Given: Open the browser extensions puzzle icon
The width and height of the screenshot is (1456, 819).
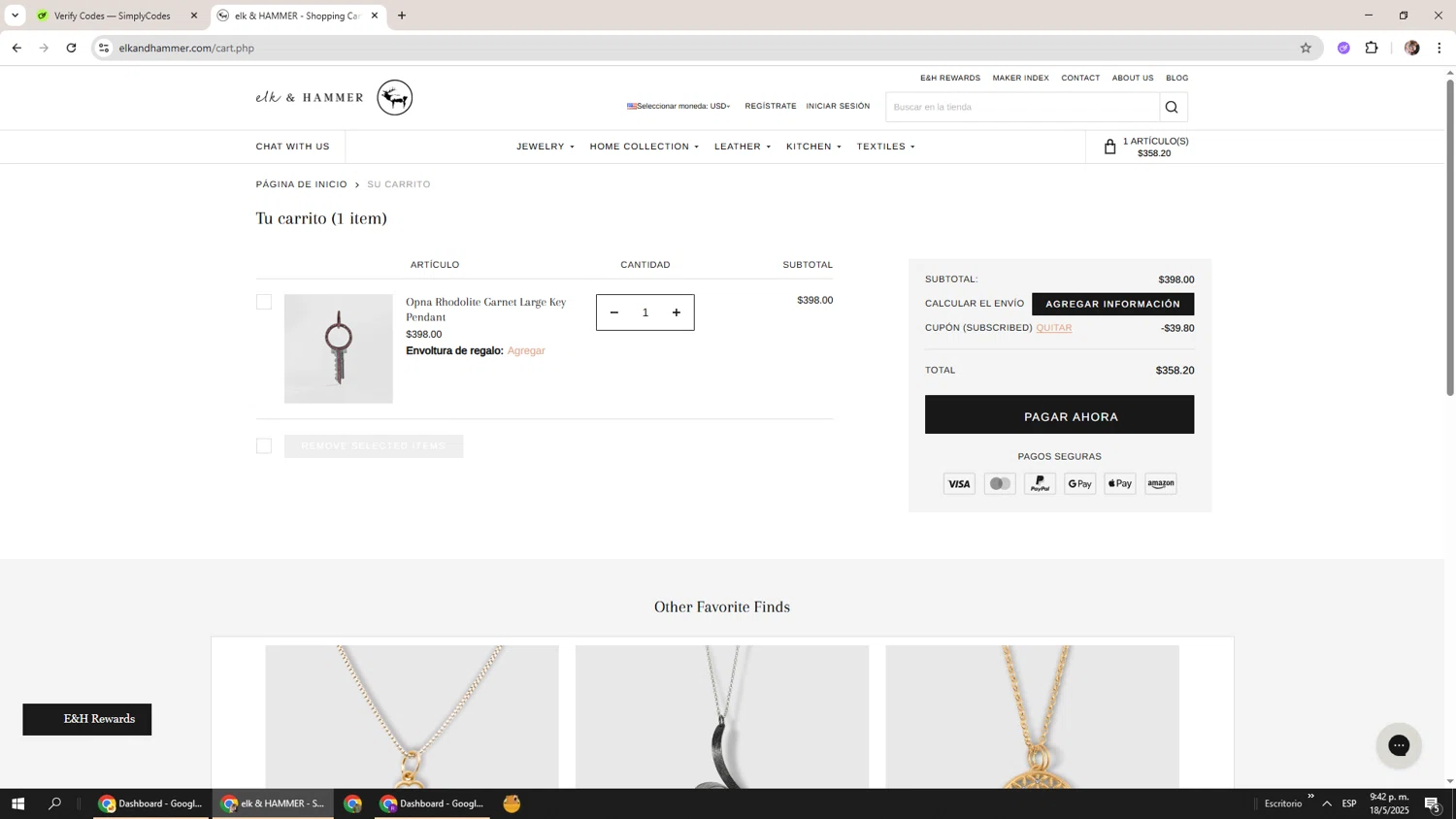Looking at the screenshot, I should [1372, 48].
